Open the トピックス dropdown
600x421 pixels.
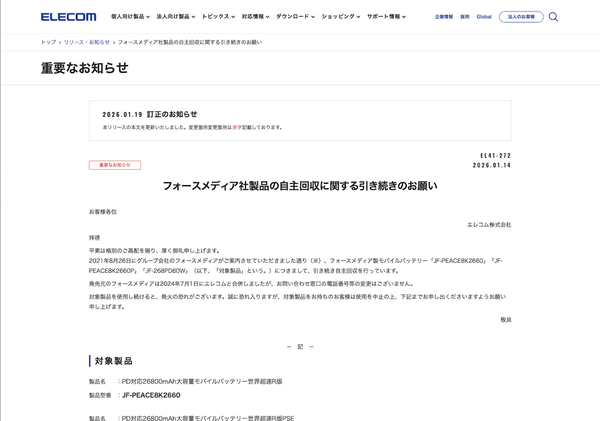218,16
